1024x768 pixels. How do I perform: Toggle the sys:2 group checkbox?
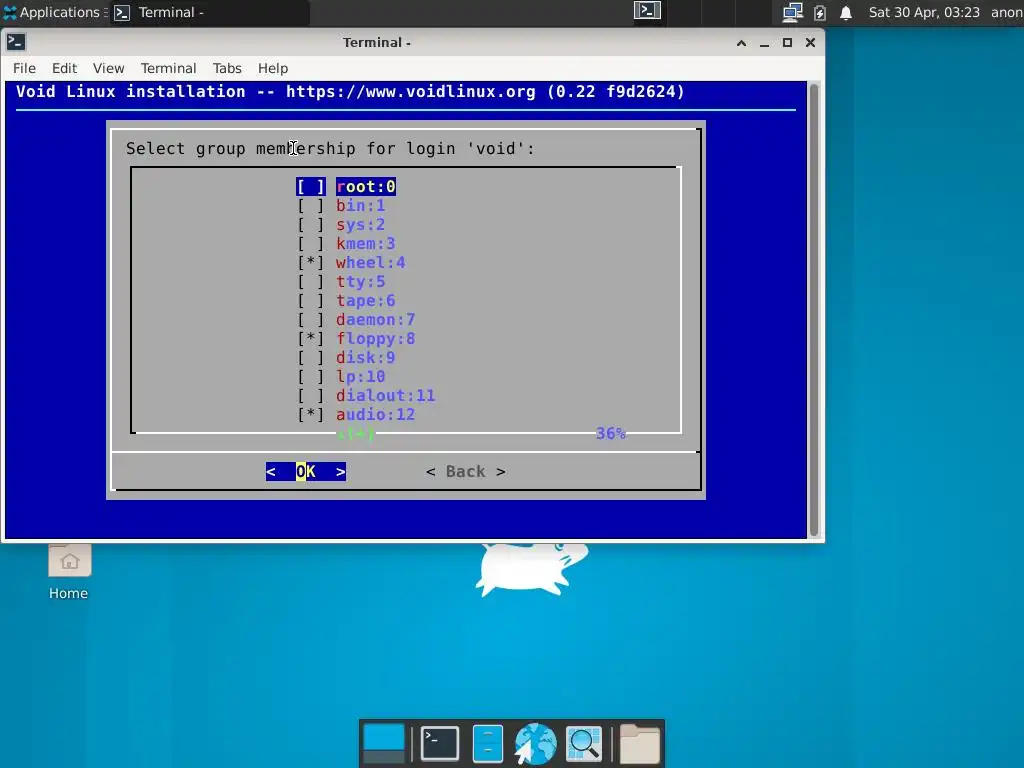[311, 225]
